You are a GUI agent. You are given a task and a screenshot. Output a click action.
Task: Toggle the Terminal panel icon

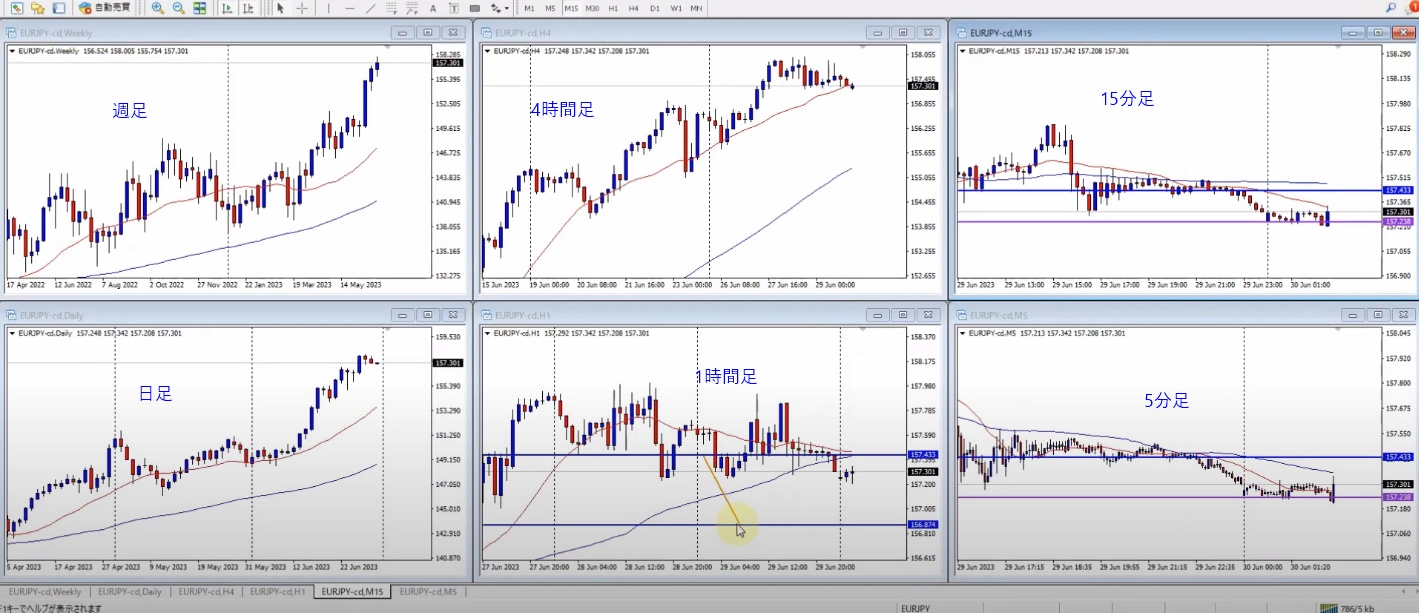(59, 8)
